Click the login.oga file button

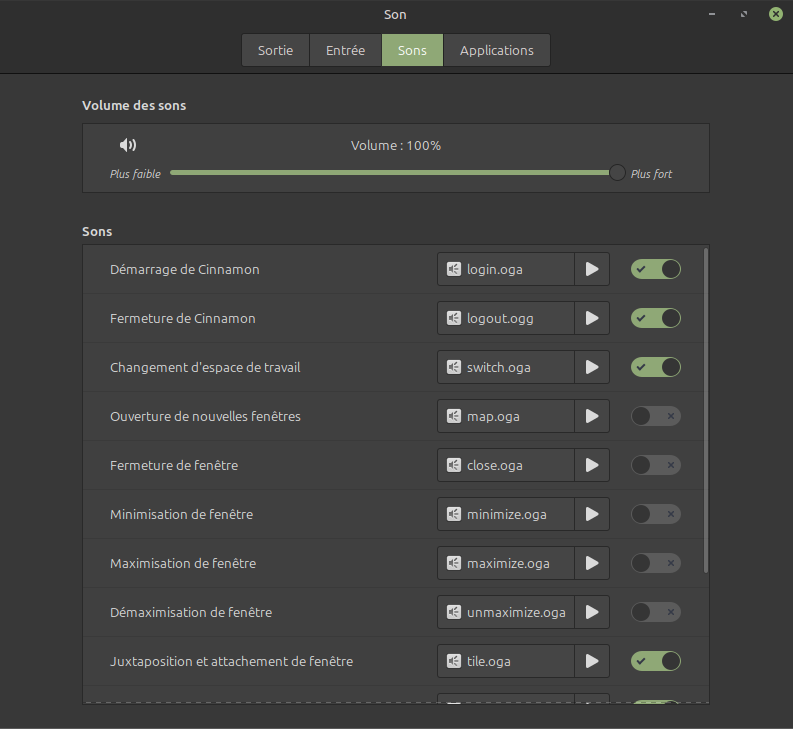[x=506, y=269]
